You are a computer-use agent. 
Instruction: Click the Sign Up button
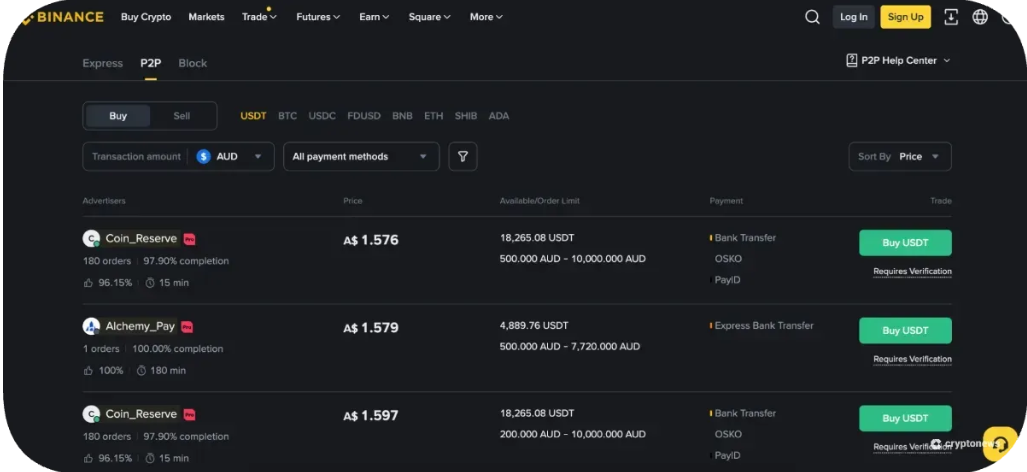coord(906,17)
